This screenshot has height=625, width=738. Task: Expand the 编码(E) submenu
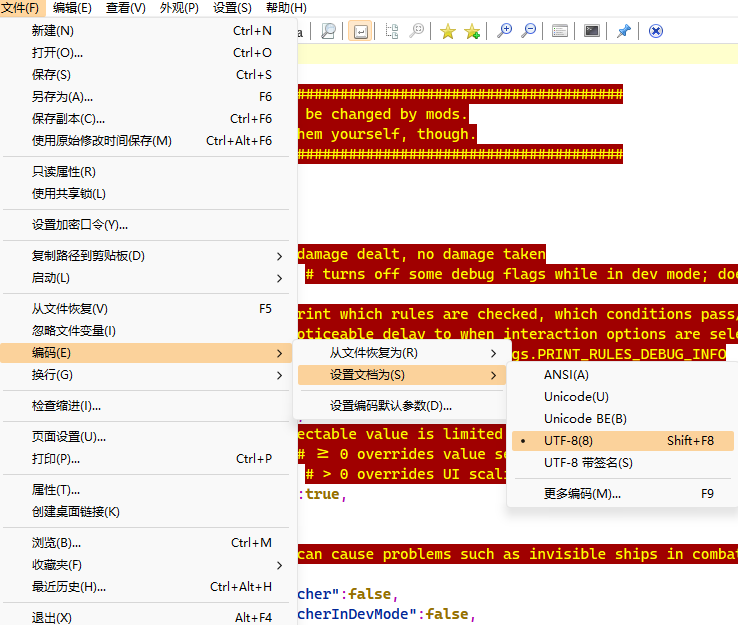[146, 353]
